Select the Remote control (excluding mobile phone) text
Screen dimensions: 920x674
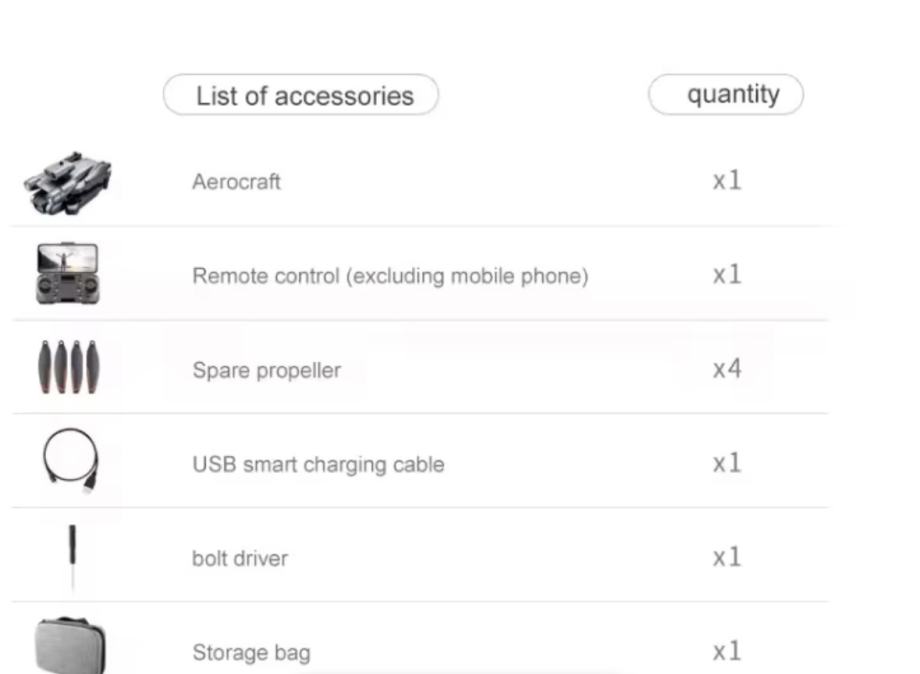(390, 276)
